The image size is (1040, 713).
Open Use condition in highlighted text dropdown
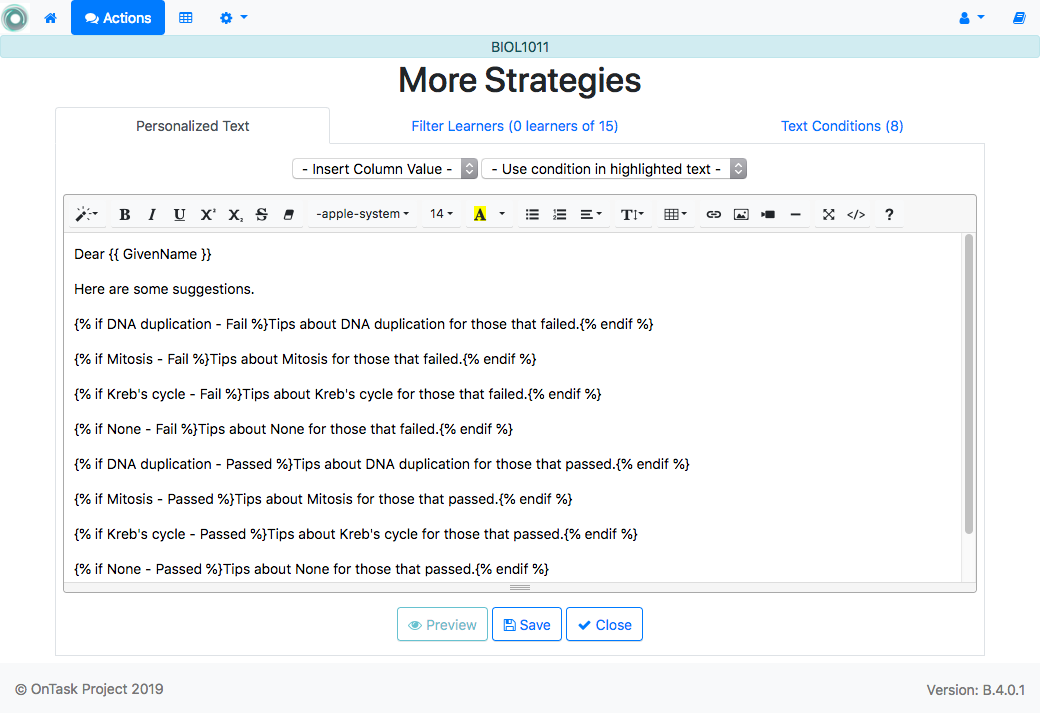pos(614,169)
